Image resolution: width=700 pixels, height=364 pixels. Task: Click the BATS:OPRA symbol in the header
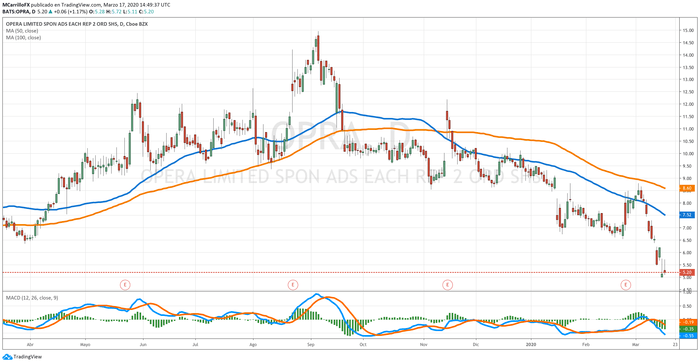tap(16, 11)
